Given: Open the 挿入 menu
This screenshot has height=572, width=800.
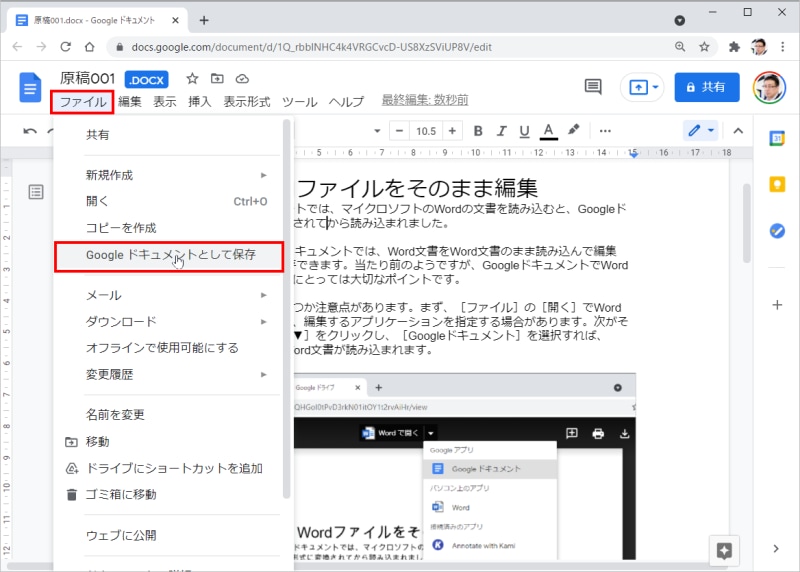Looking at the screenshot, I should coord(199,102).
